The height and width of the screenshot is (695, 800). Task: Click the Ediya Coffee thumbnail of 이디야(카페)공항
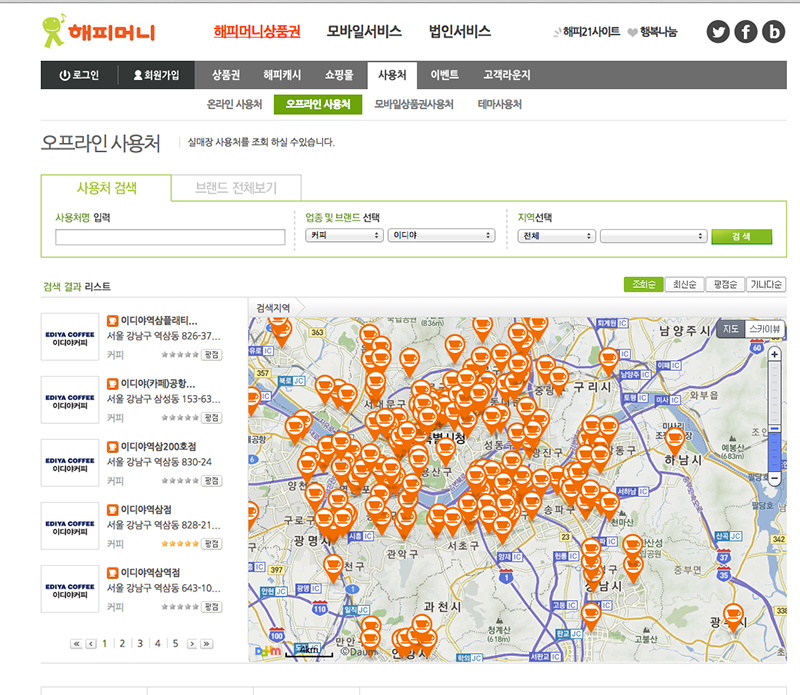[x=70, y=400]
